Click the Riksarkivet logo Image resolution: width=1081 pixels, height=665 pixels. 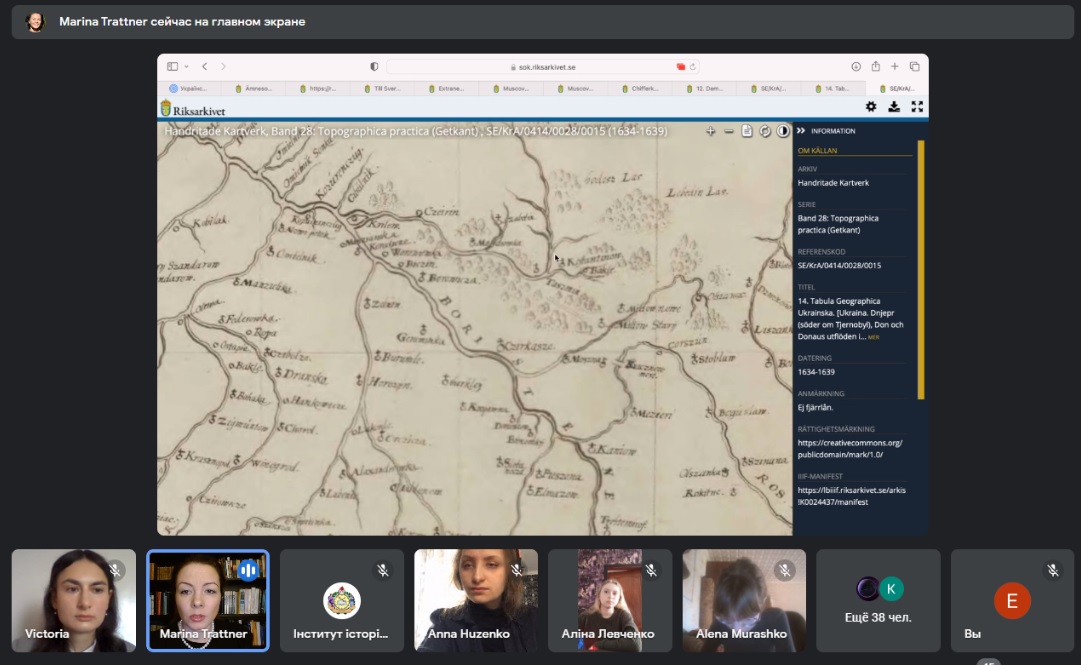[193, 109]
